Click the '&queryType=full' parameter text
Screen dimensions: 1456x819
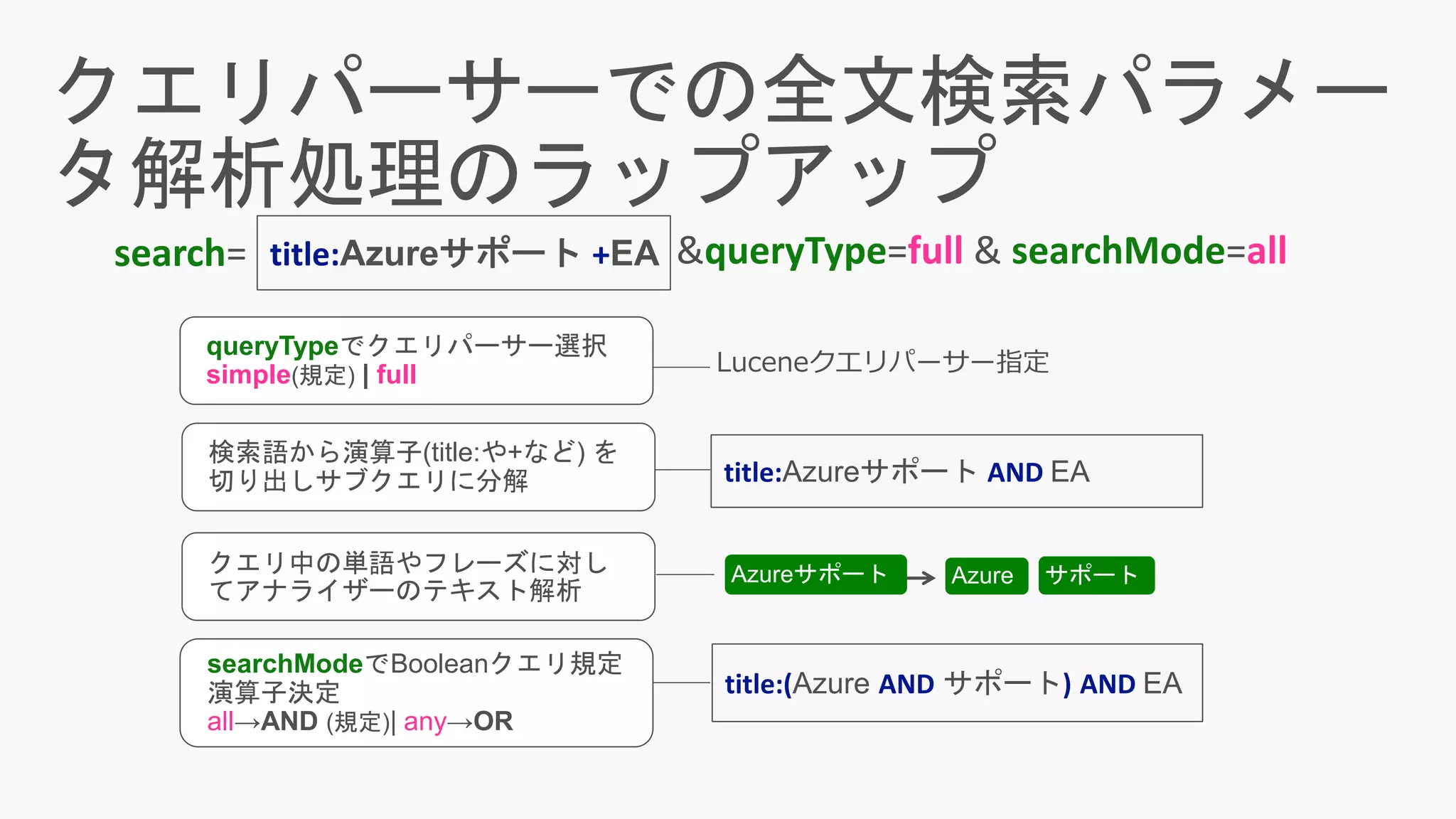point(820,251)
